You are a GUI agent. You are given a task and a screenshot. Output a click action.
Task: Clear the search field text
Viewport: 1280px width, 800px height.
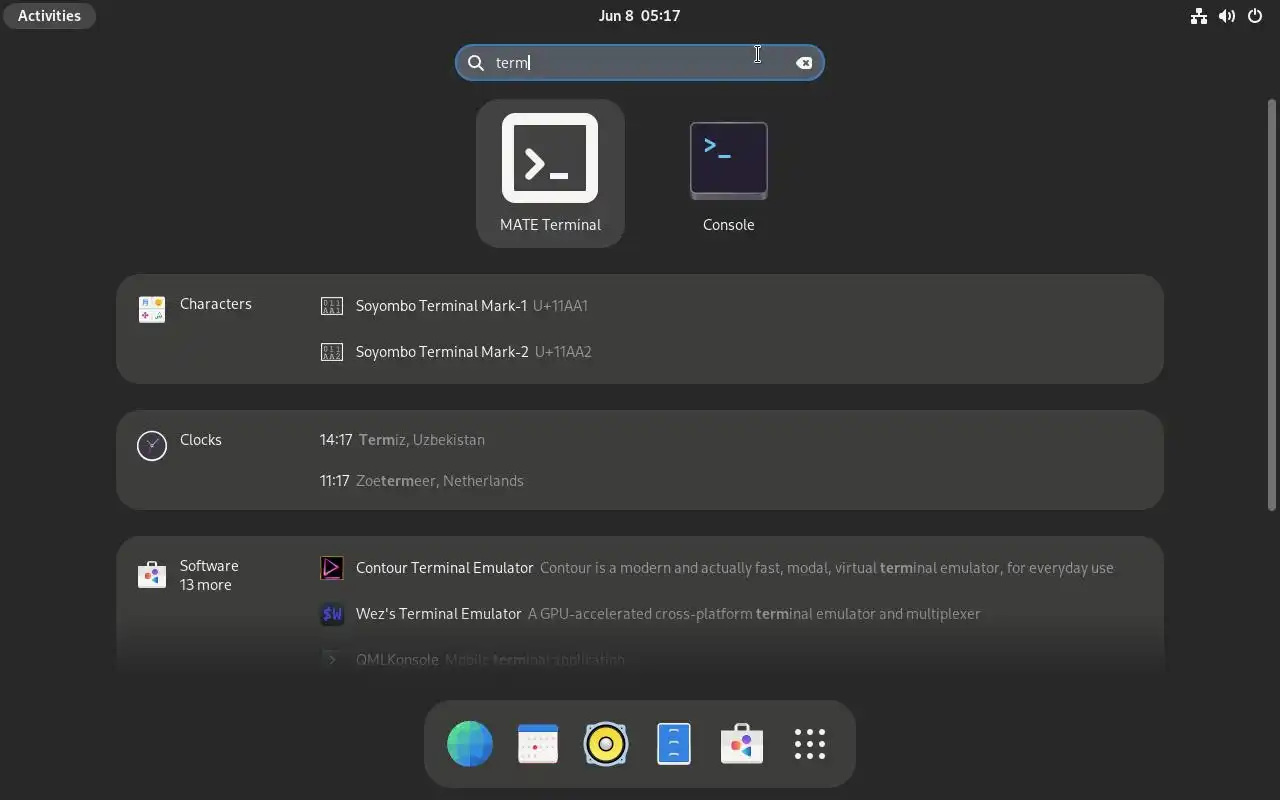tap(804, 63)
